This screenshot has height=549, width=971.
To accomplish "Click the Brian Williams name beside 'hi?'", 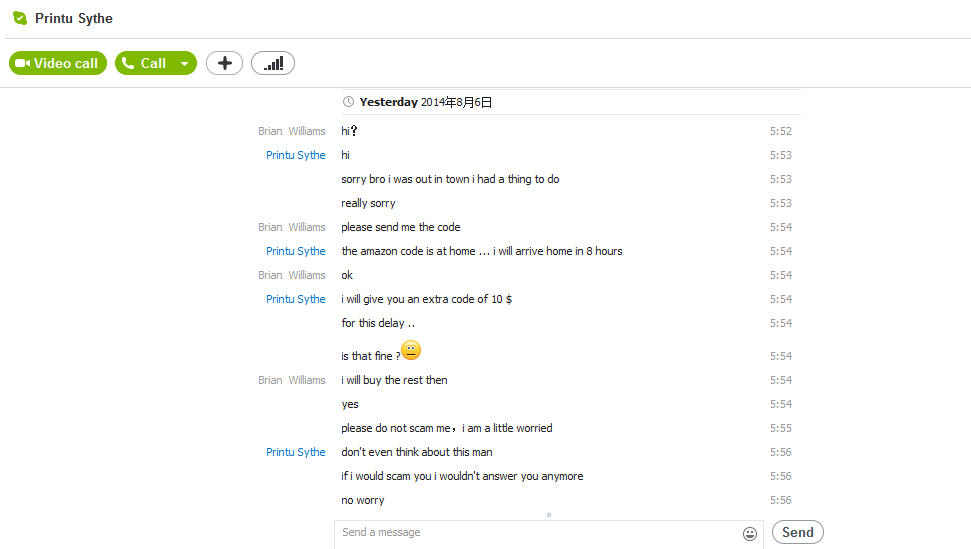I will 292,131.
